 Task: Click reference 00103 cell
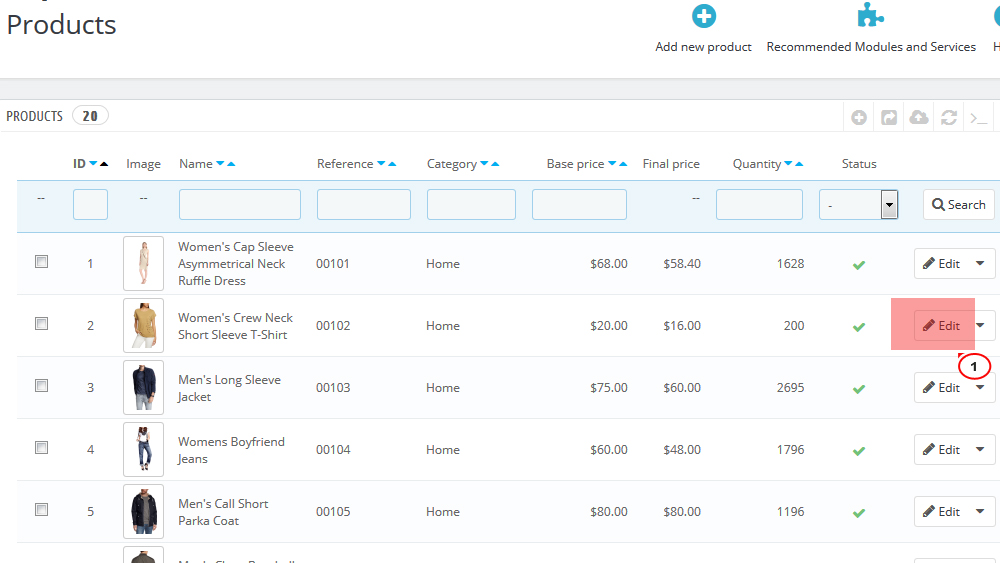tap(333, 388)
